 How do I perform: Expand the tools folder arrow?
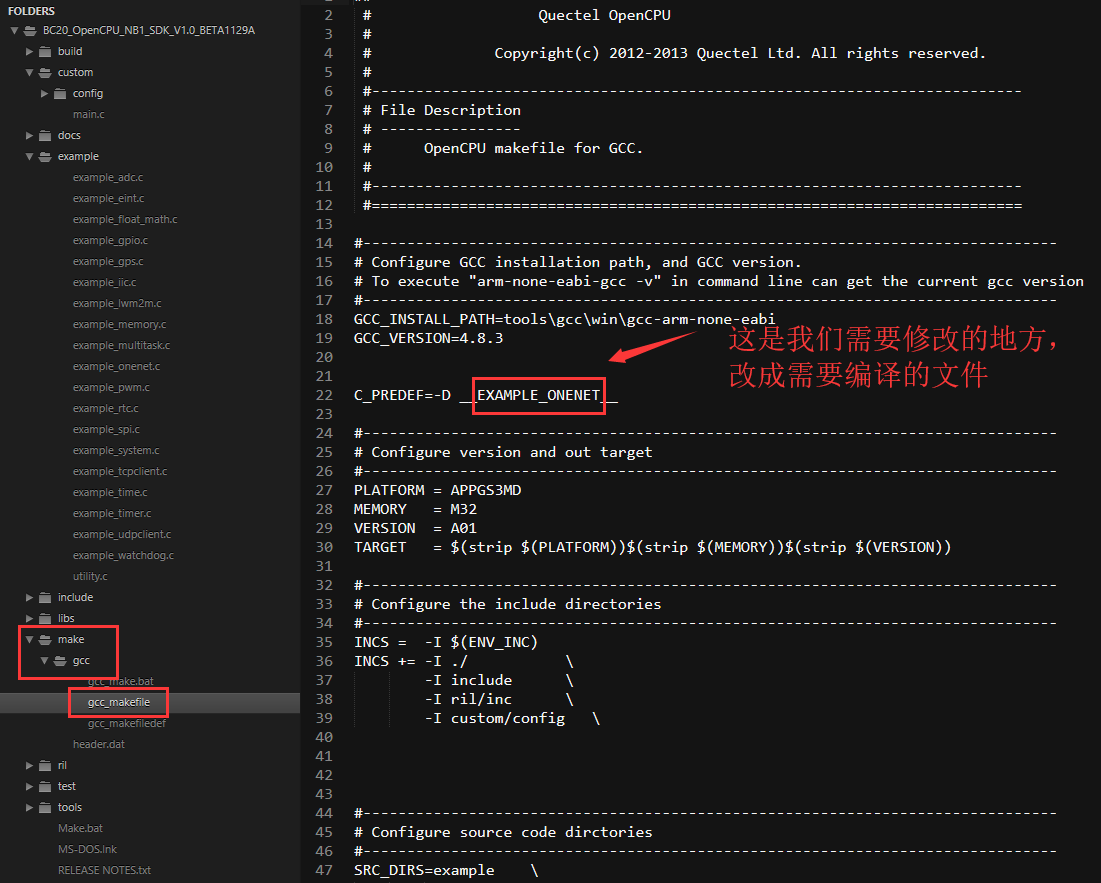point(29,807)
